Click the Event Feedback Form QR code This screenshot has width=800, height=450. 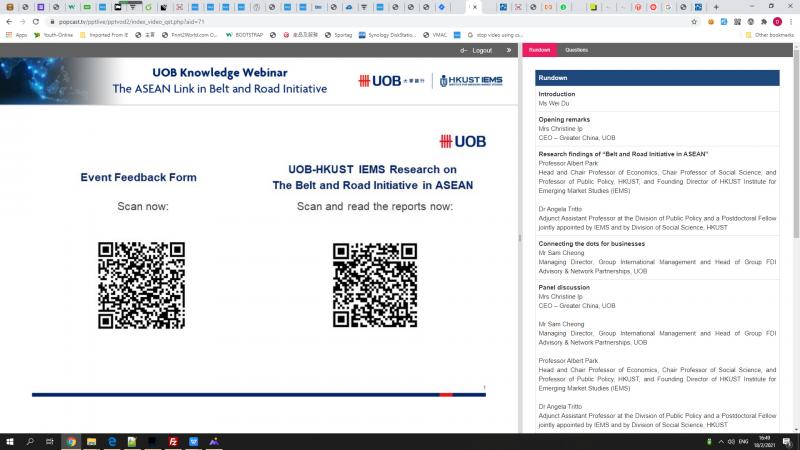point(141,285)
